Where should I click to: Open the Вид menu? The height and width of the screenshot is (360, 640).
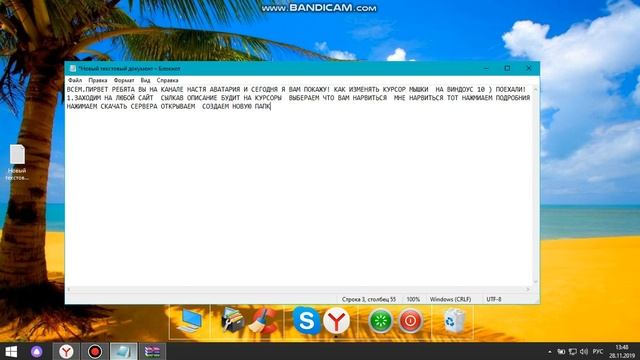pyautogui.click(x=145, y=80)
